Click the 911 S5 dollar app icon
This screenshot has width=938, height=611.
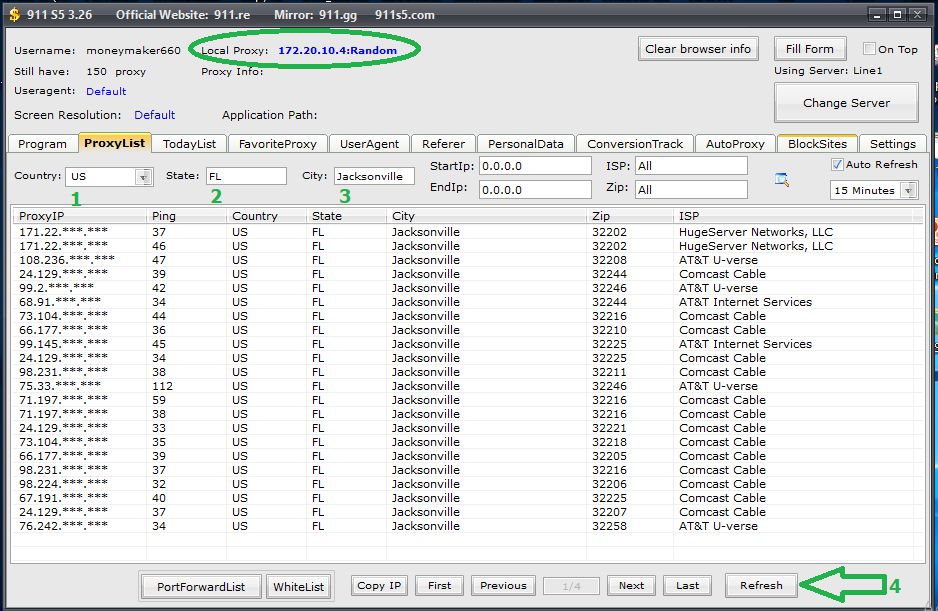pos(14,15)
